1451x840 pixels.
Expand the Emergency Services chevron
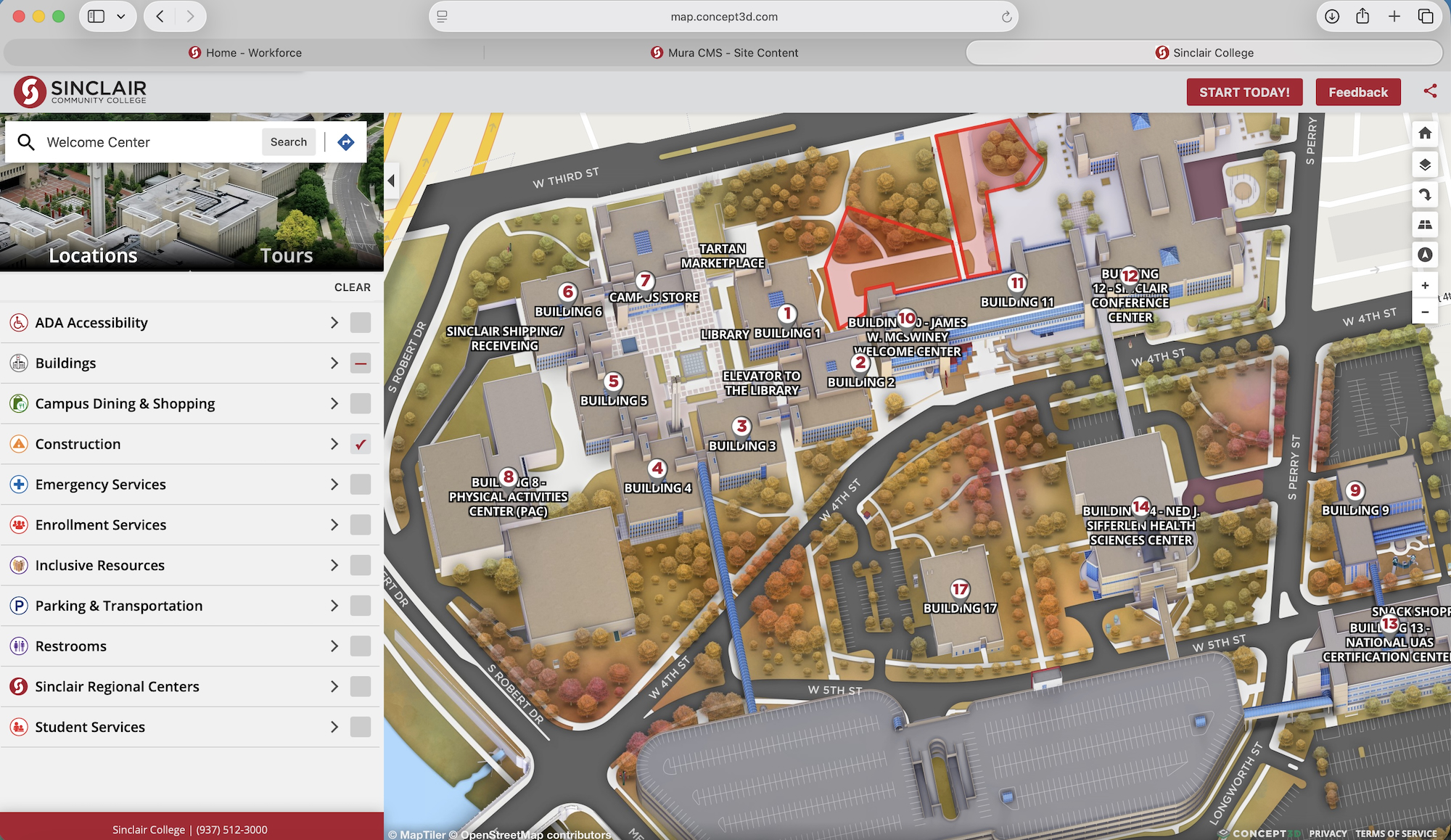tap(334, 485)
